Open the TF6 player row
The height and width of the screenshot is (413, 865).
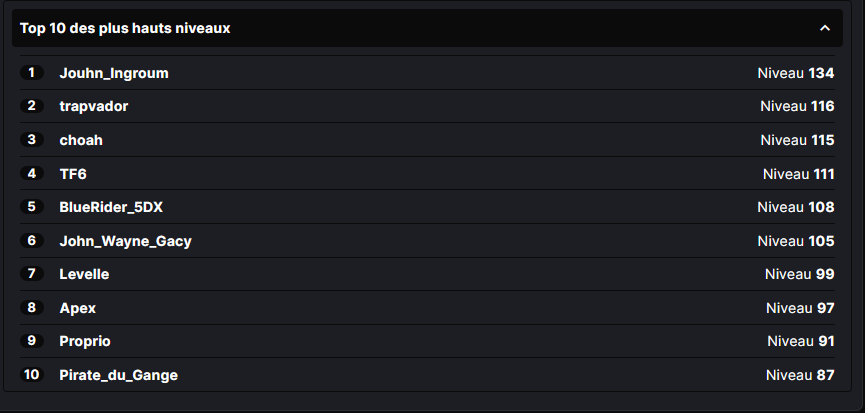[73, 174]
